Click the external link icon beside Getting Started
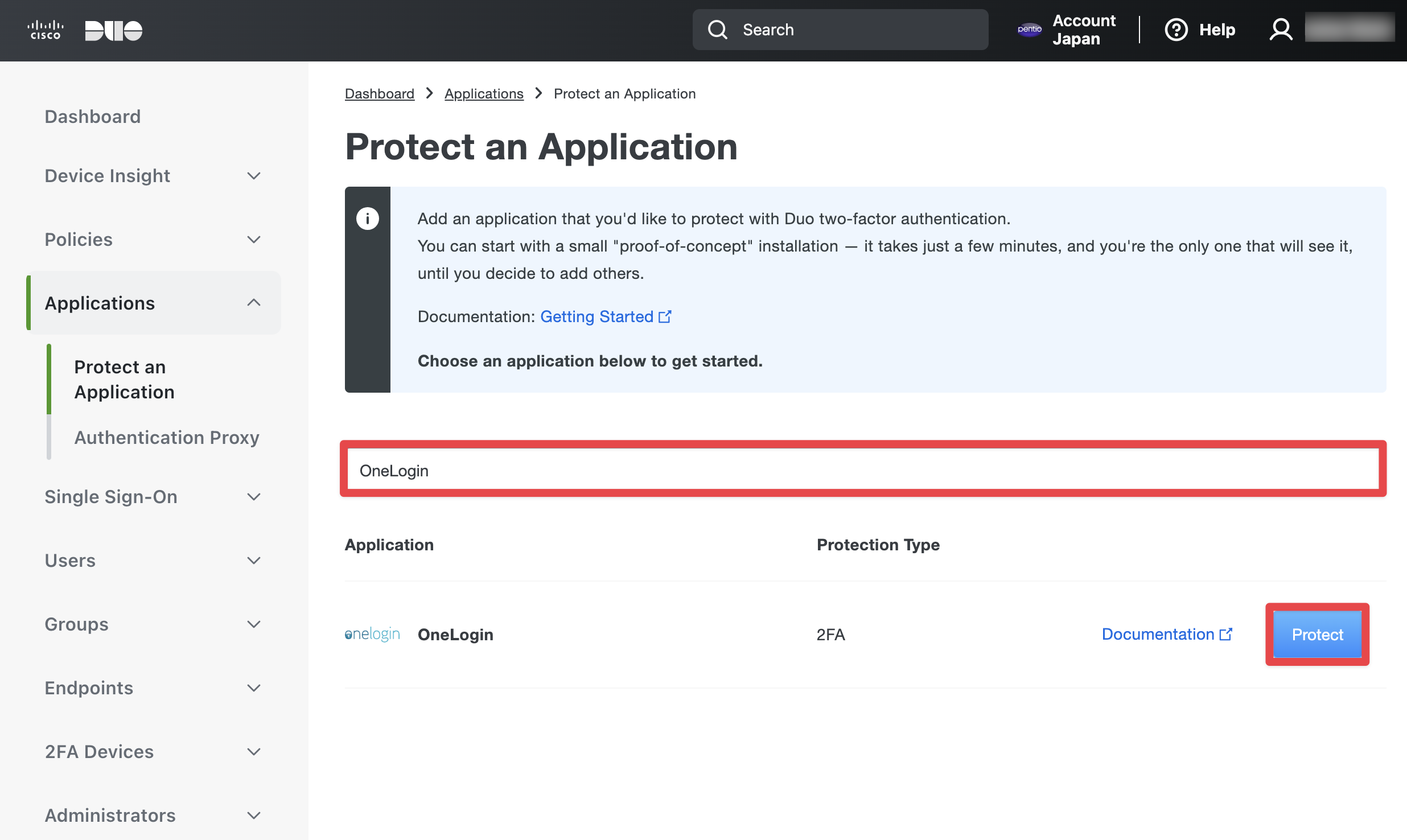Viewport: 1407px width, 840px height. click(665, 316)
